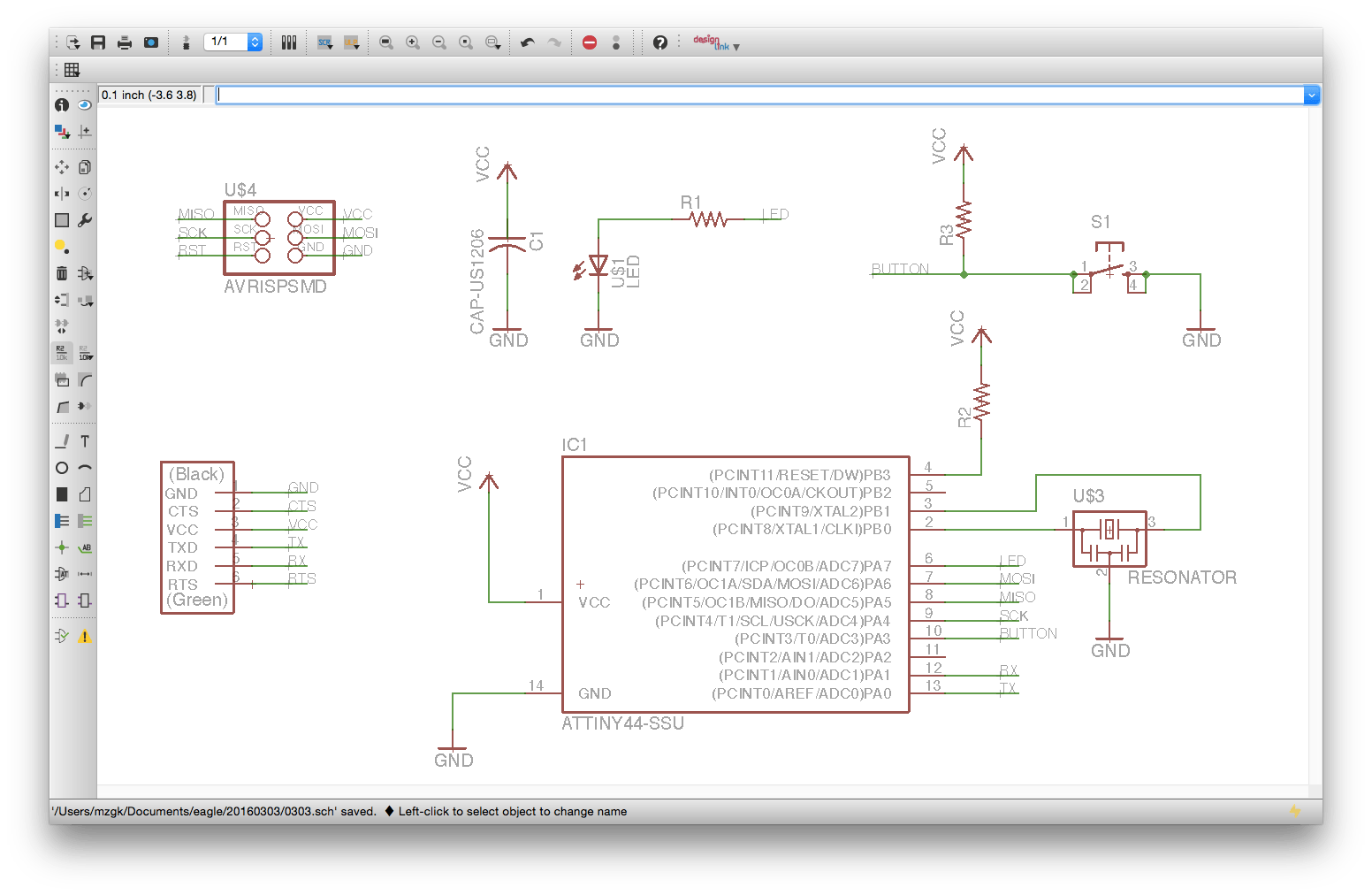Select the Pinswap tool
The image size is (1372, 895).
click(62, 300)
